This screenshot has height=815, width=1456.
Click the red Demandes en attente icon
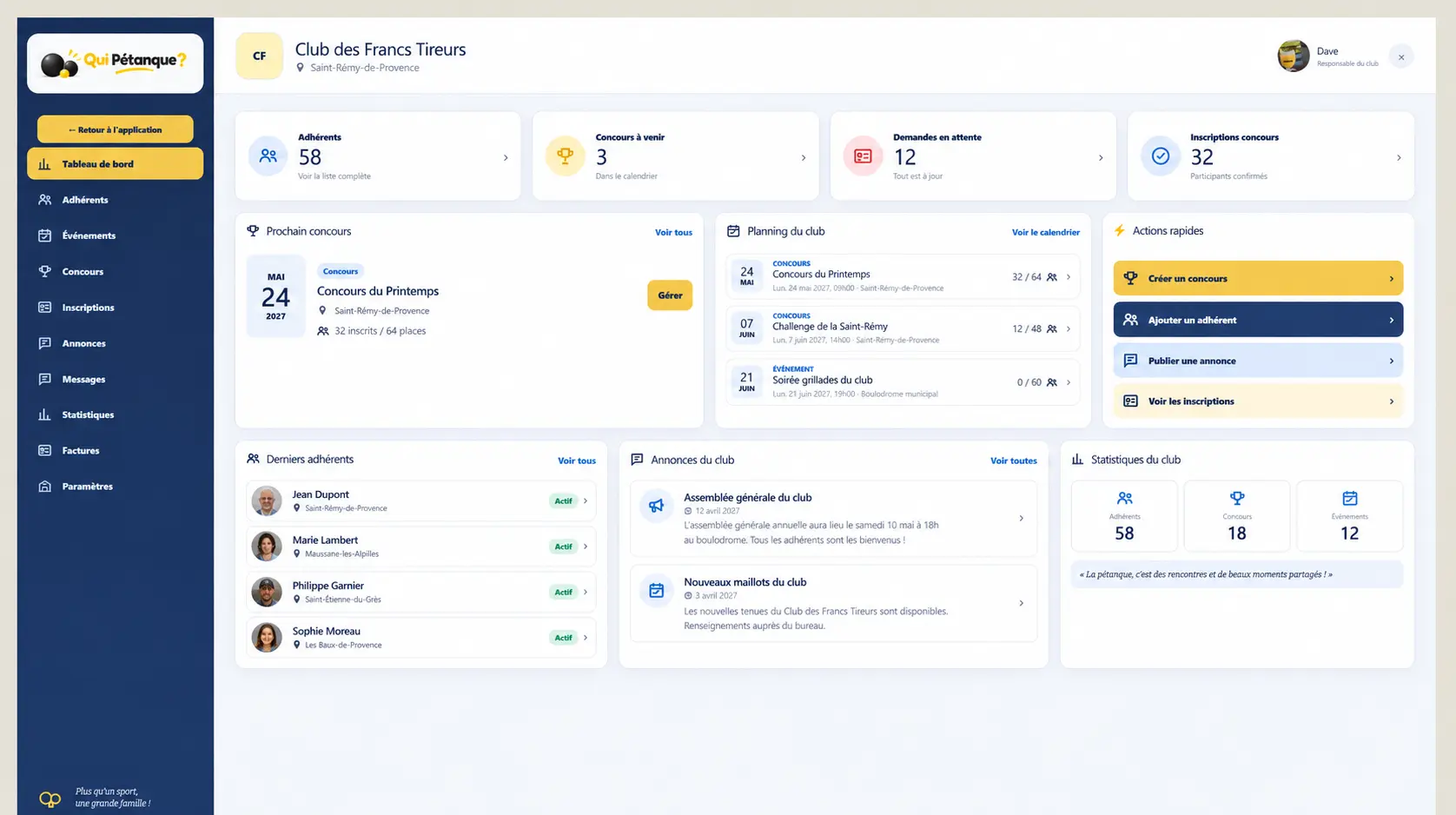[x=863, y=156]
